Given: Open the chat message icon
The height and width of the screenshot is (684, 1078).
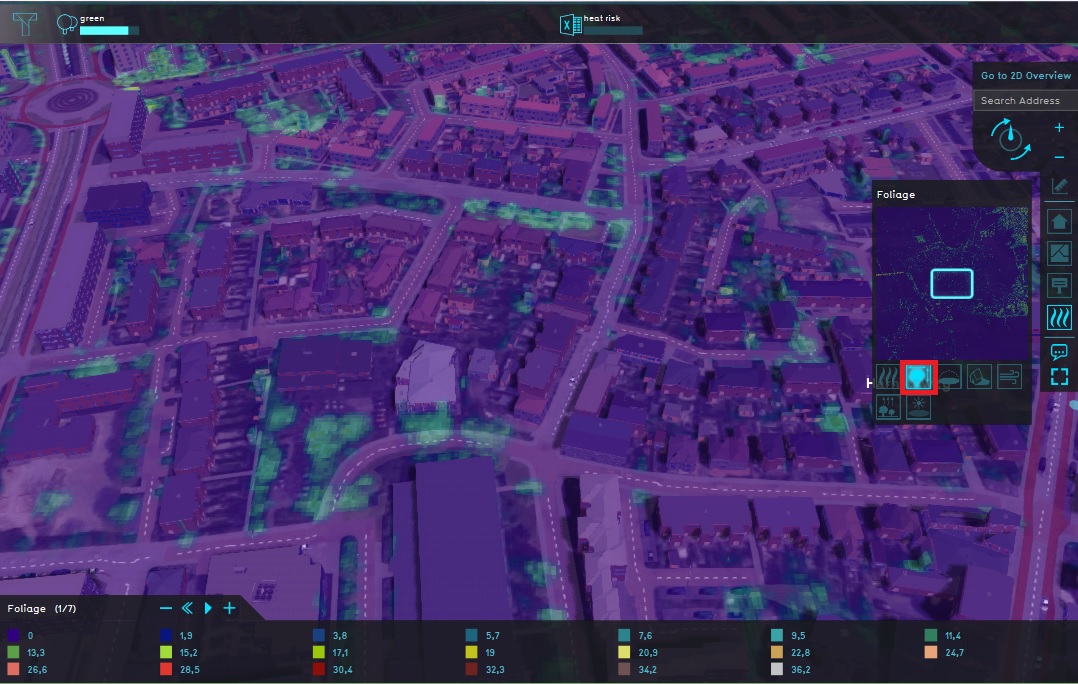Looking at the screenshot, I should click(x=1059, y=351).
